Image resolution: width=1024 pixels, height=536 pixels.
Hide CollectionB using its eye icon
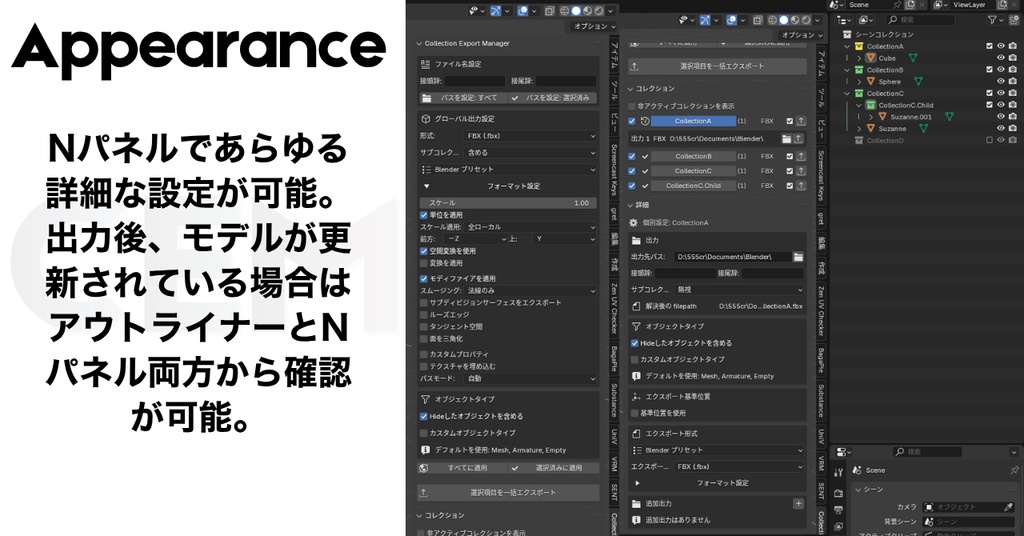[x=1000, y=70]
